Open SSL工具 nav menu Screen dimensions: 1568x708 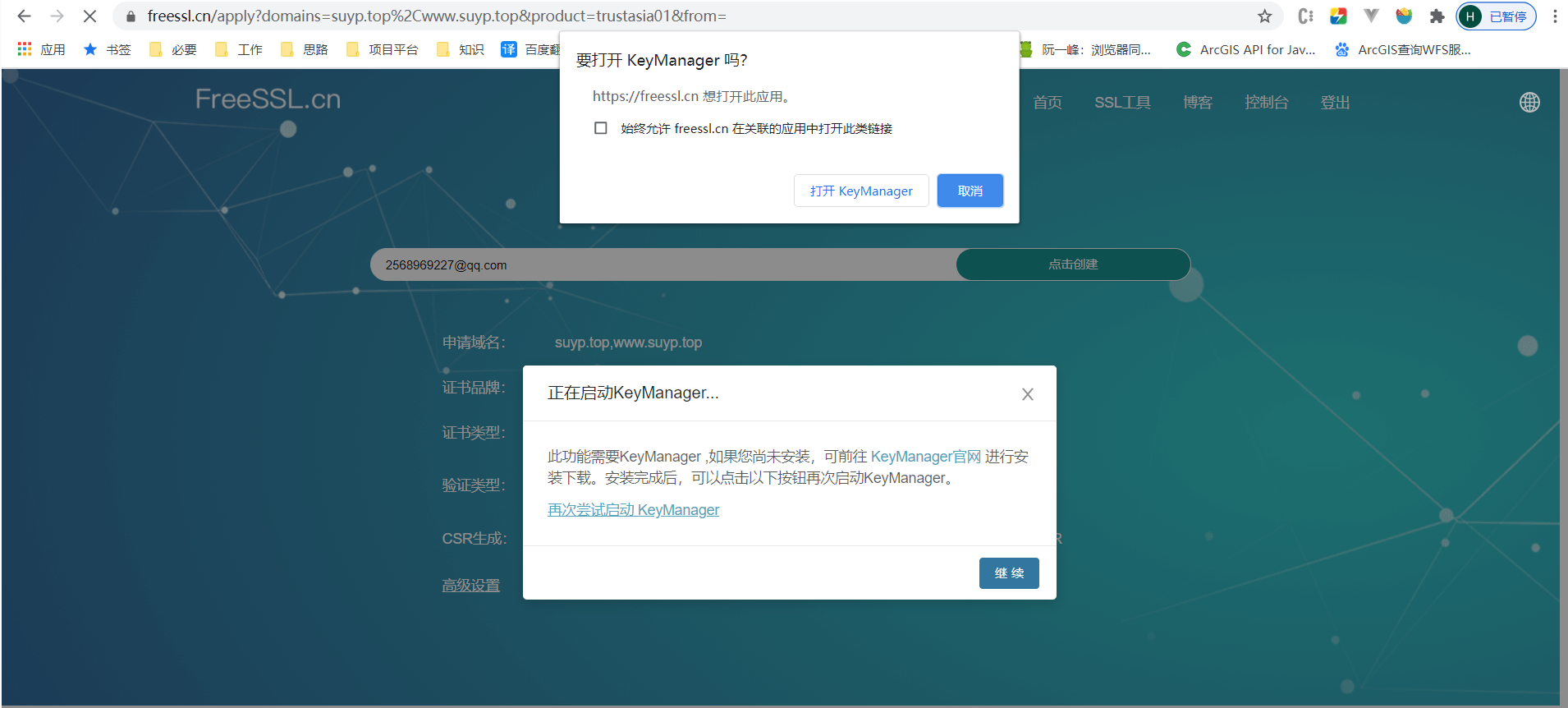click(1122, 103)
